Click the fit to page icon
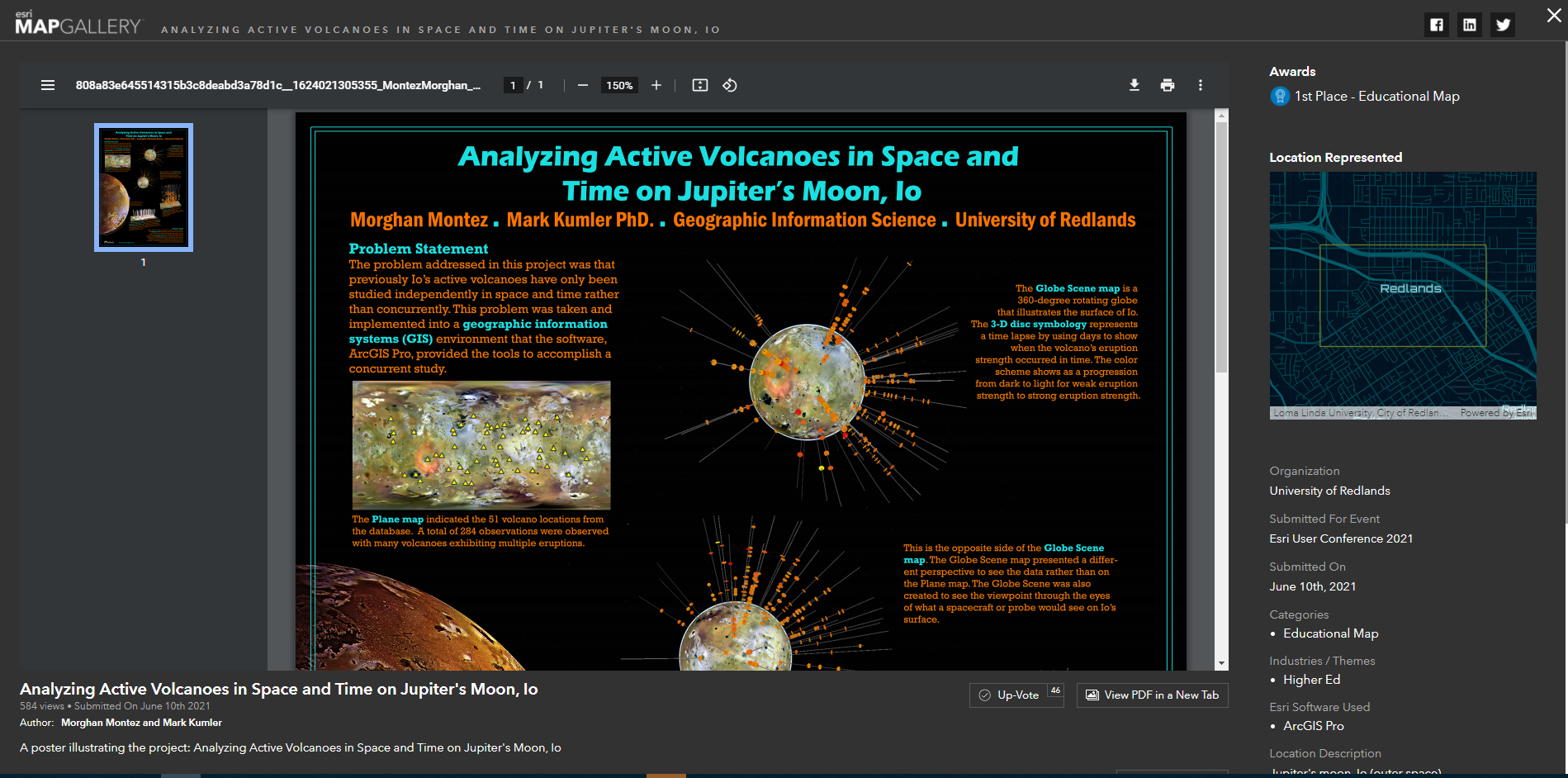The width and height of the screenshot is (1568, 778). [700, 85]
